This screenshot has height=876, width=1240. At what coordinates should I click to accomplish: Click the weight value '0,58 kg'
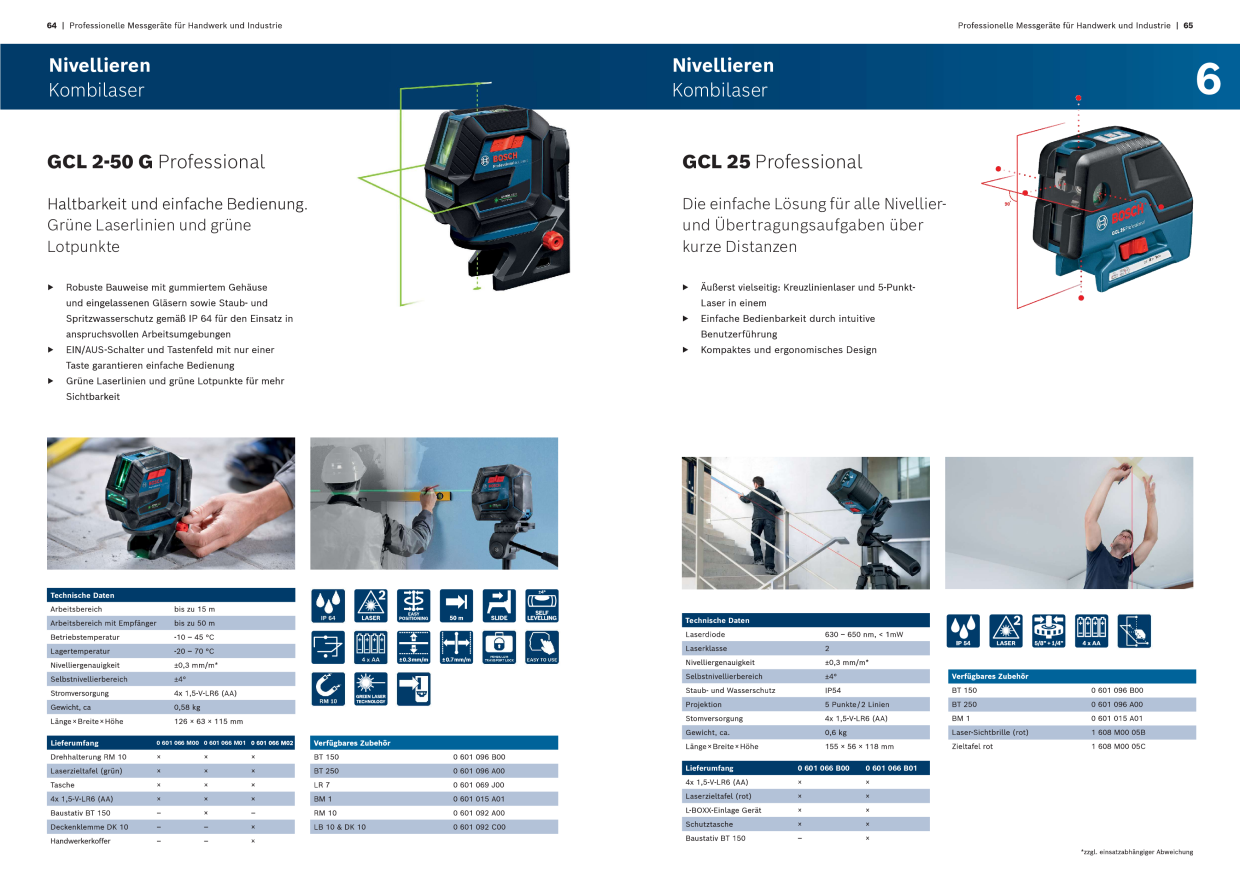click(x=188, y=707)
